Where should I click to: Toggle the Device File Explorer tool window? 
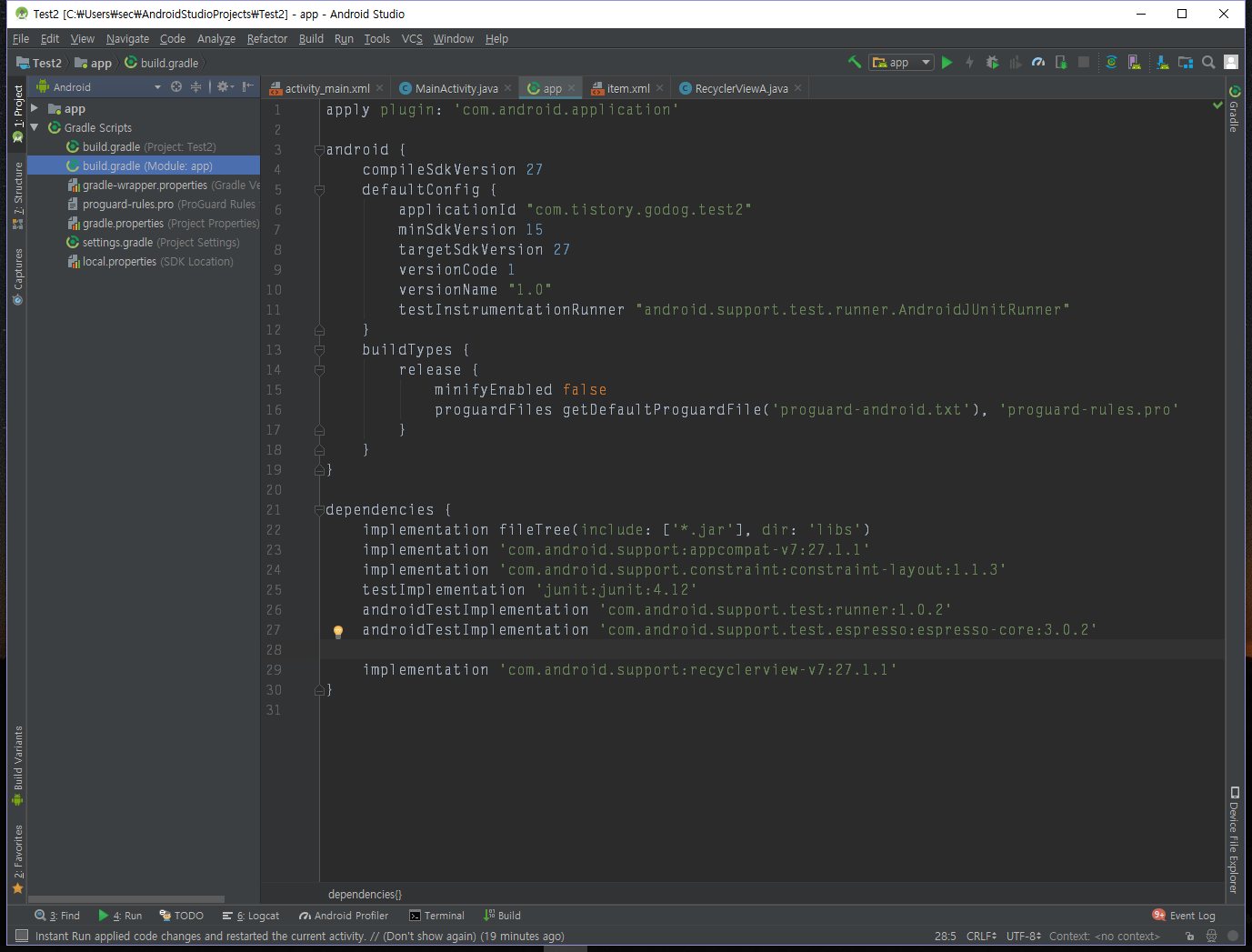pos(1235,840)
